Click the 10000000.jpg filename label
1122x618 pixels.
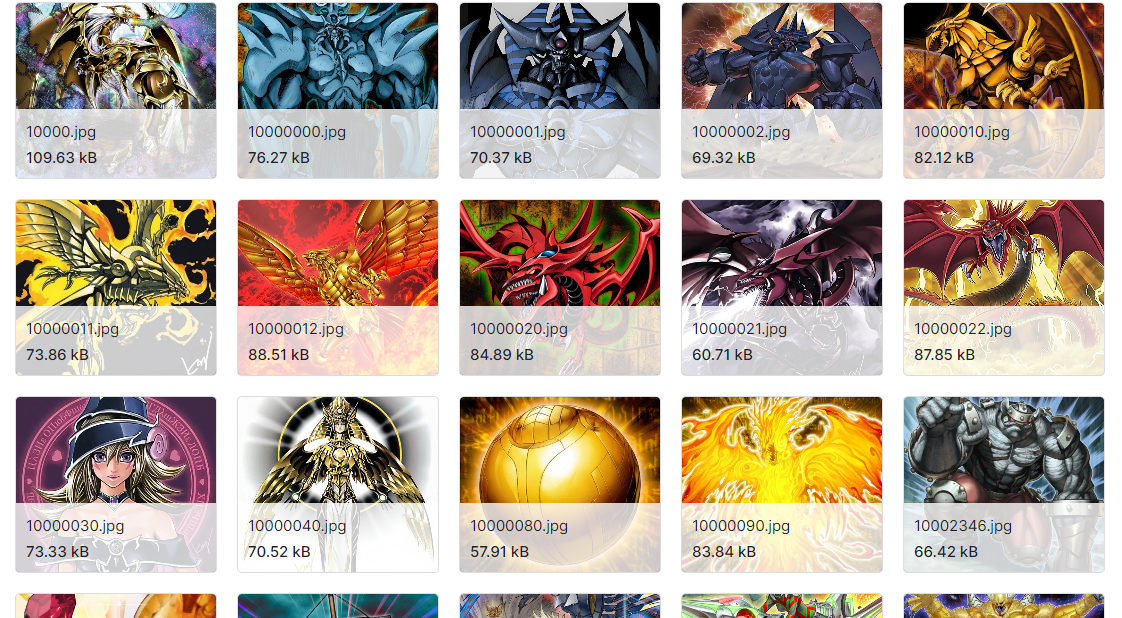click(297, 132)
